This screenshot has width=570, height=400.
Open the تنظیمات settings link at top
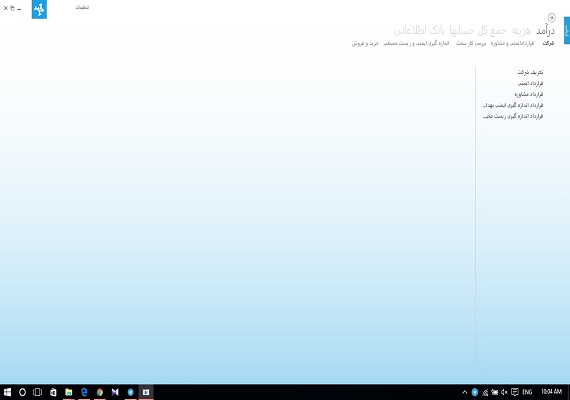[82, 7]
